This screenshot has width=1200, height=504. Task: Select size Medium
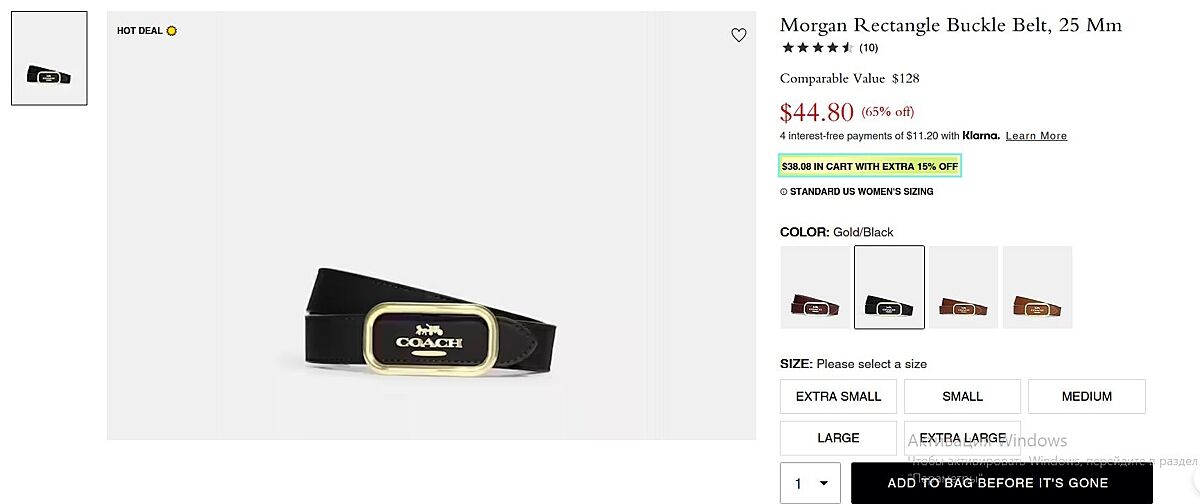[1086, 396]
